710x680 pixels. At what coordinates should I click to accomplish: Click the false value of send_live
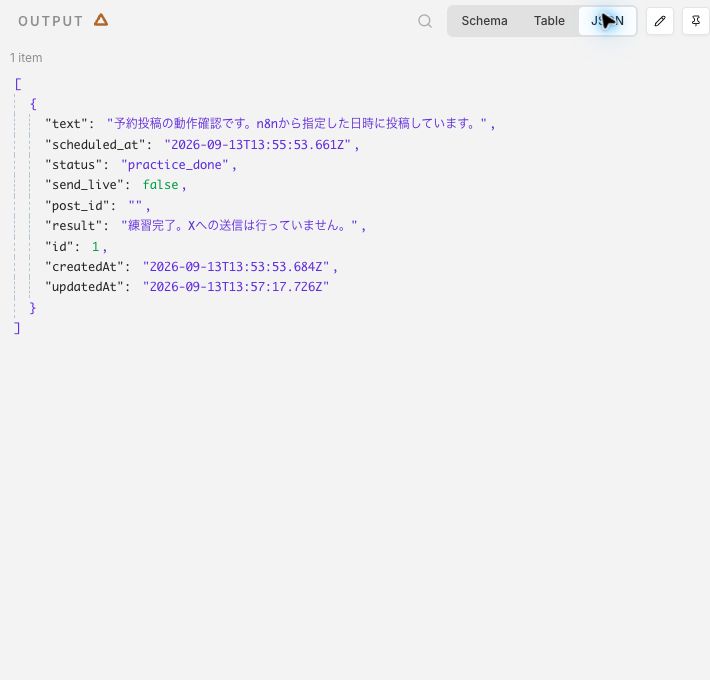pos(160,185)
